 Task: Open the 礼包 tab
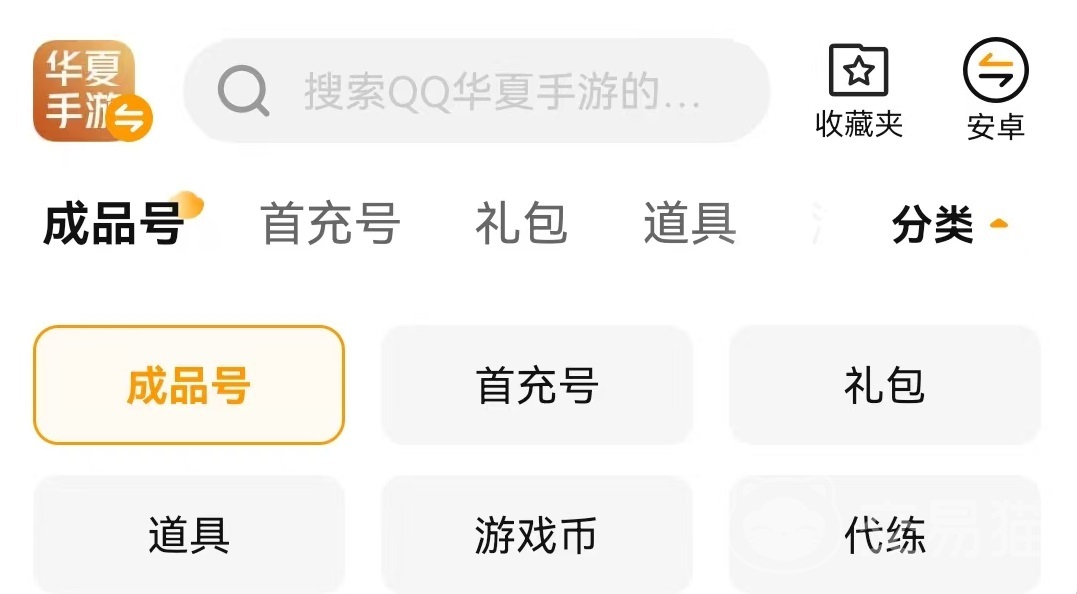[x=521, y=224]
